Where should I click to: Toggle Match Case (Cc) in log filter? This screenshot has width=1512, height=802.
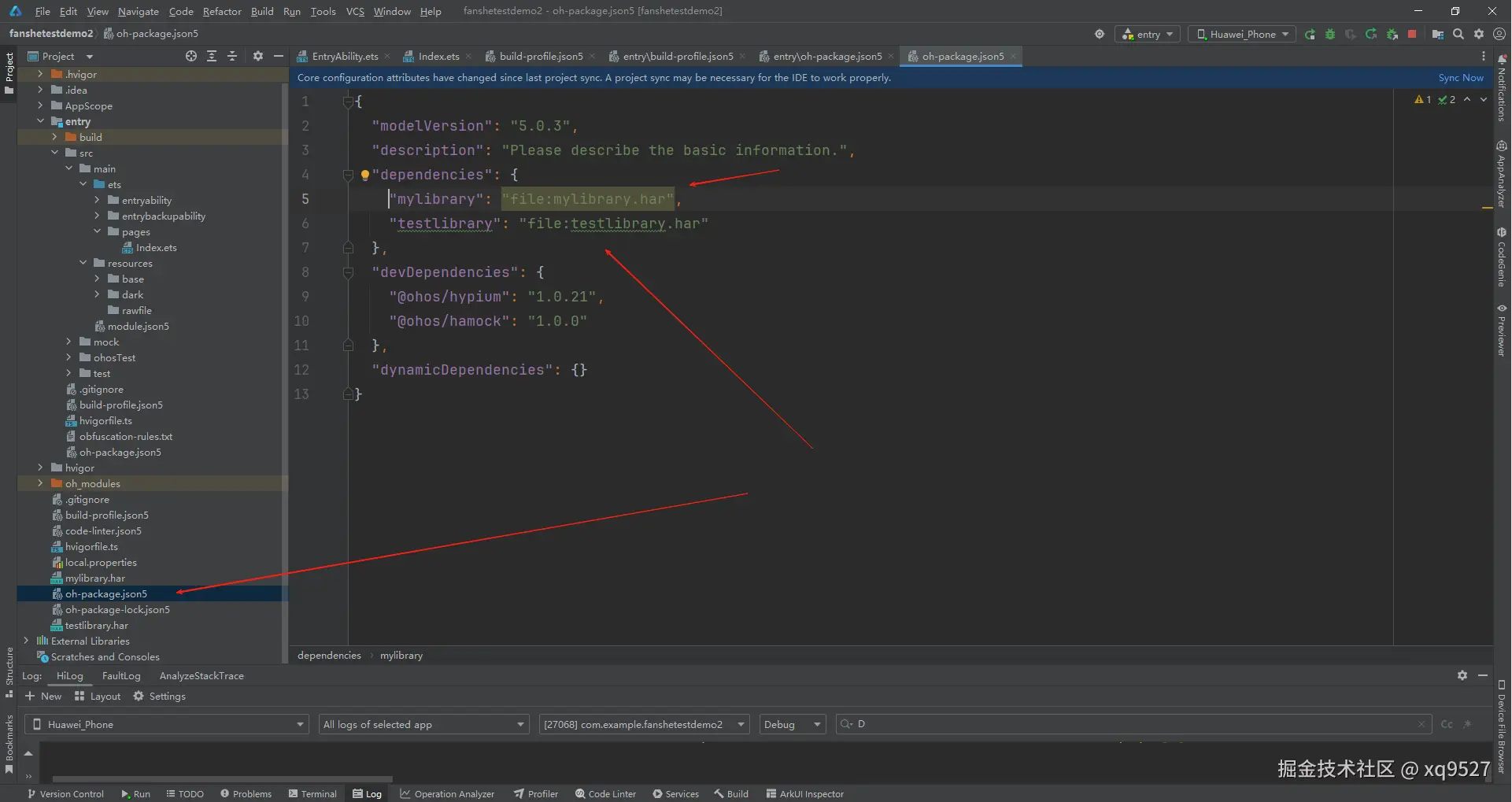(1447, 724)
